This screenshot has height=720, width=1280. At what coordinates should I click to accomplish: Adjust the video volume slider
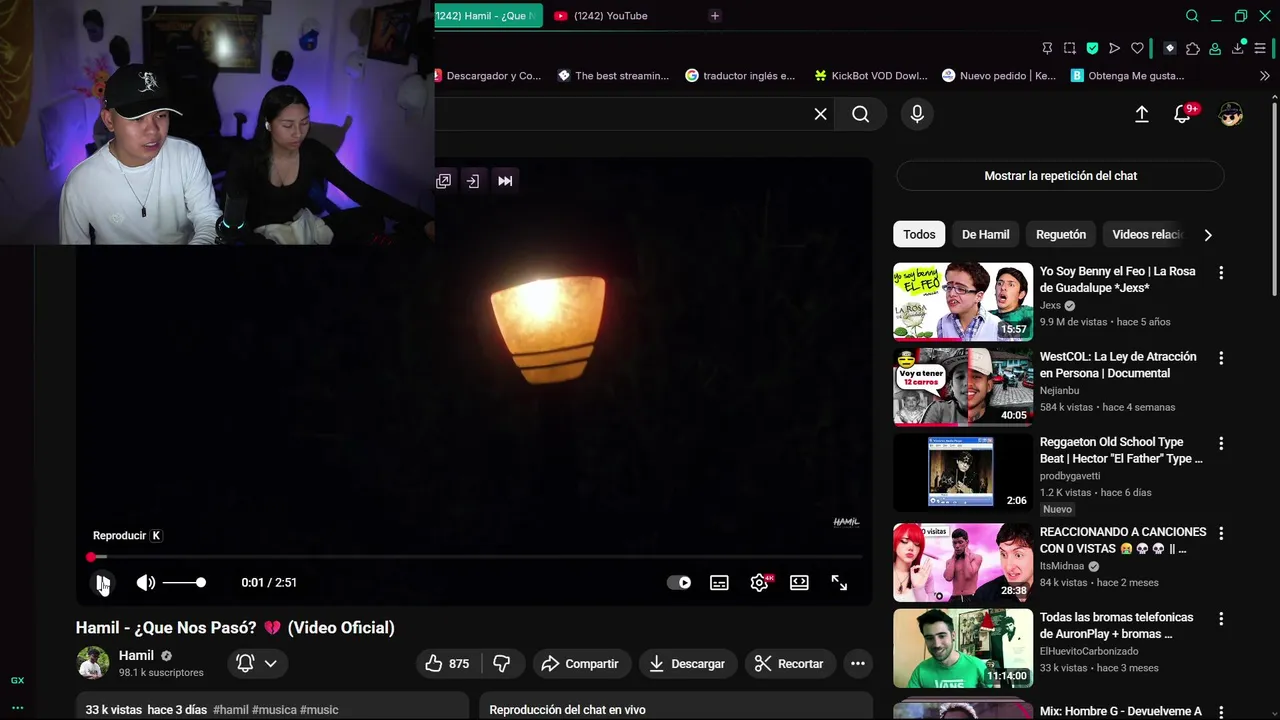184,583
